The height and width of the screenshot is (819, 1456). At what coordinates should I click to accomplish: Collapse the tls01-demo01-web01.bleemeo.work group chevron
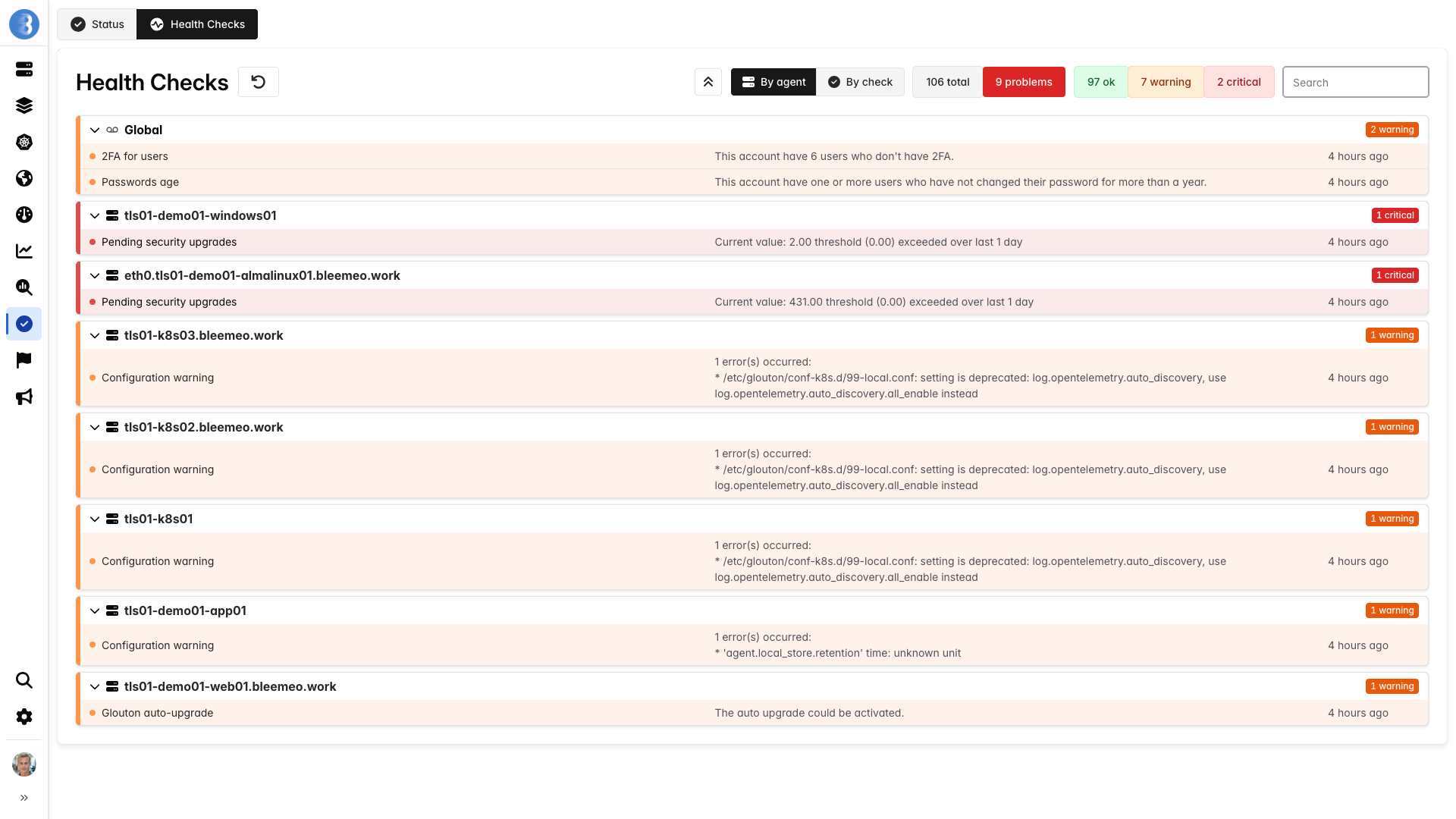95,686
